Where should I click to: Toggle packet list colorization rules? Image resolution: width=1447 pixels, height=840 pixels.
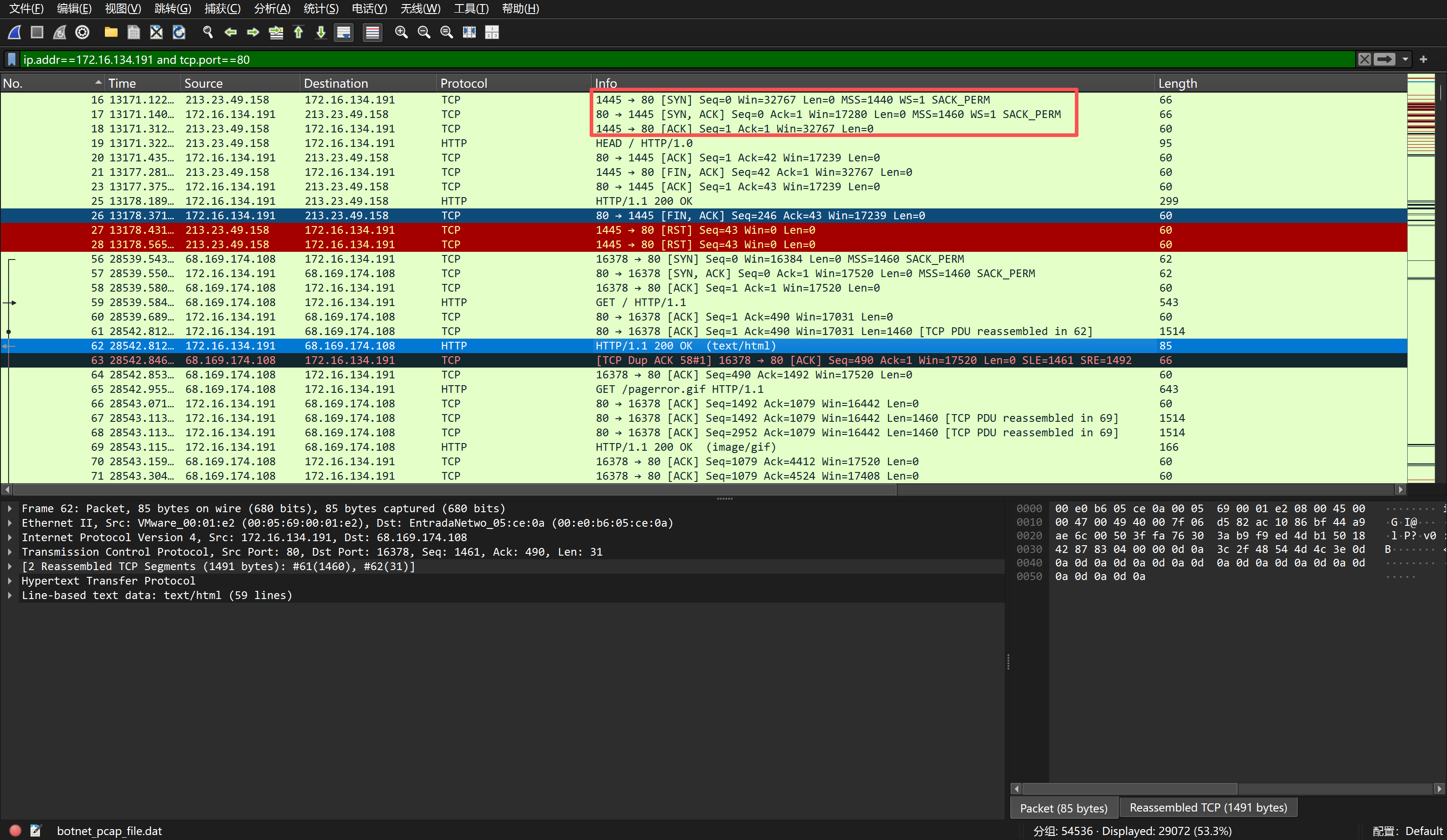[373, 32]
